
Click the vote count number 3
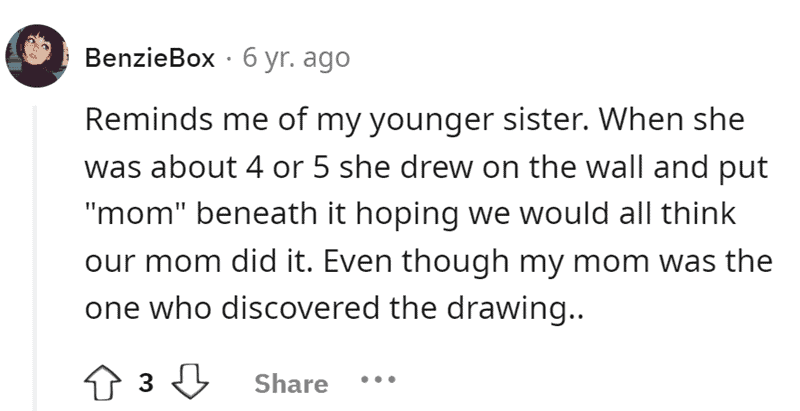coord(146,383)
